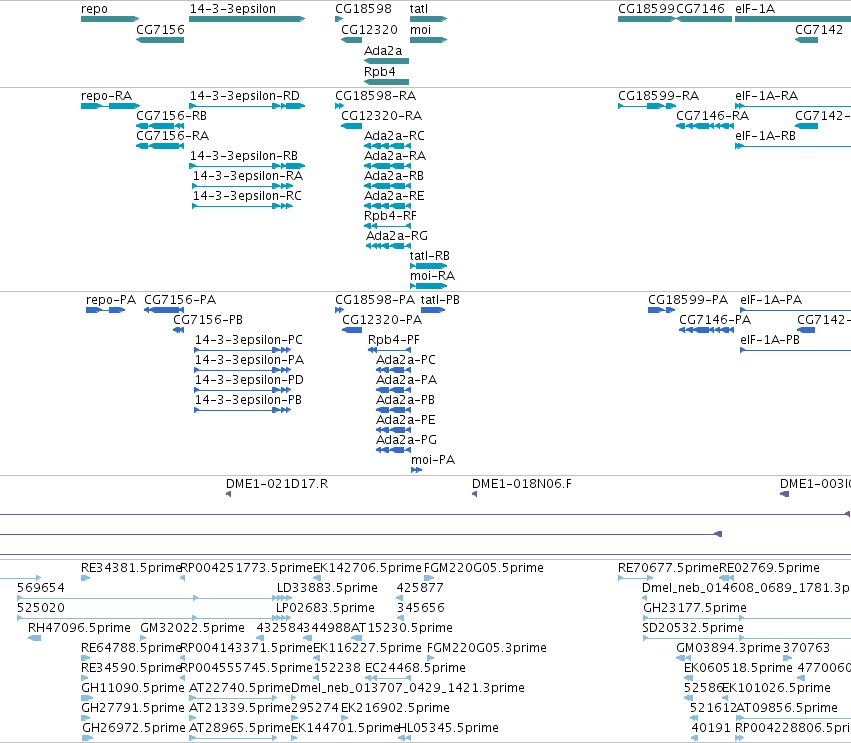The width and height of the screenshot is (851, 743).
Task: Select protein 14-3-3epsilon-PD
Action: click(x=243, y=390)
